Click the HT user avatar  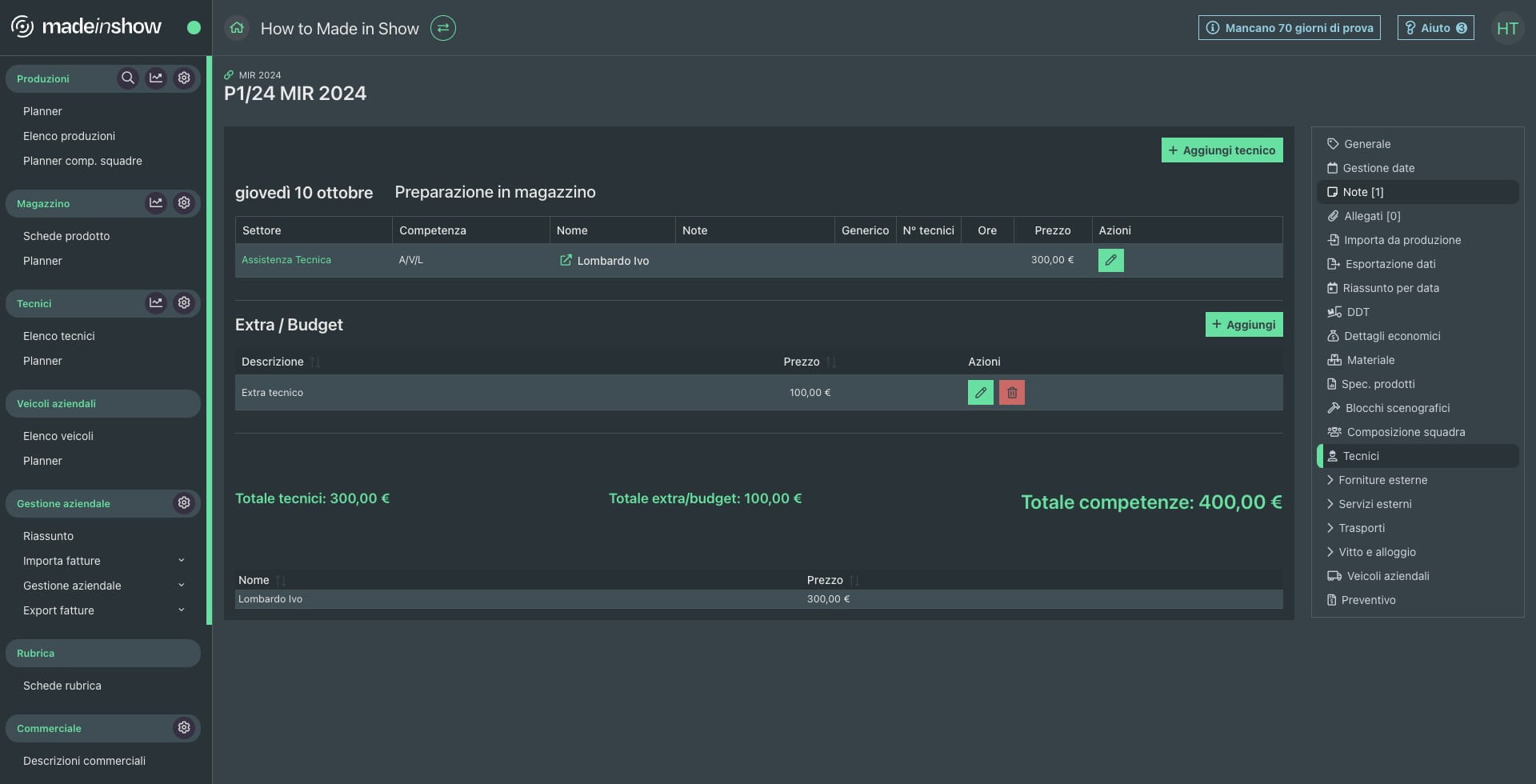click(1507, 29)
